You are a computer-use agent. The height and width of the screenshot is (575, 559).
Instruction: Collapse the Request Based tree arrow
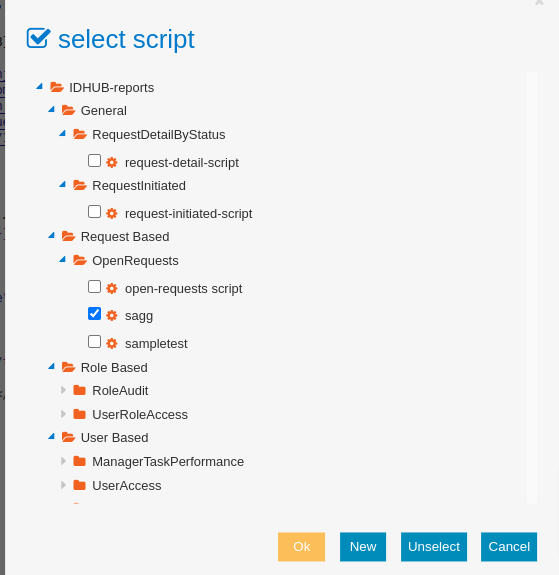[x=52, y=235]
